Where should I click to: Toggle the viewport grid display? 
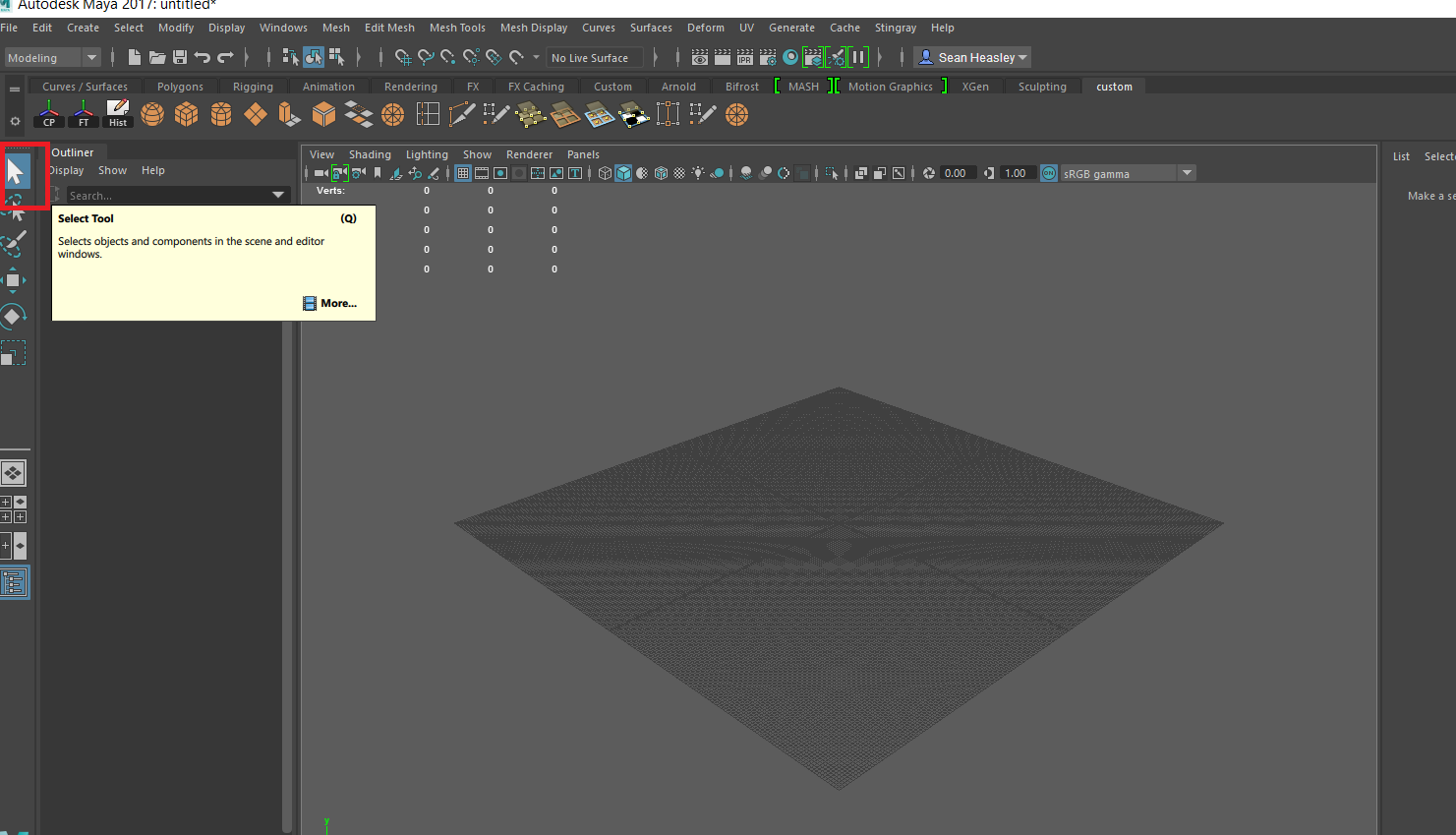pos(463,173)
